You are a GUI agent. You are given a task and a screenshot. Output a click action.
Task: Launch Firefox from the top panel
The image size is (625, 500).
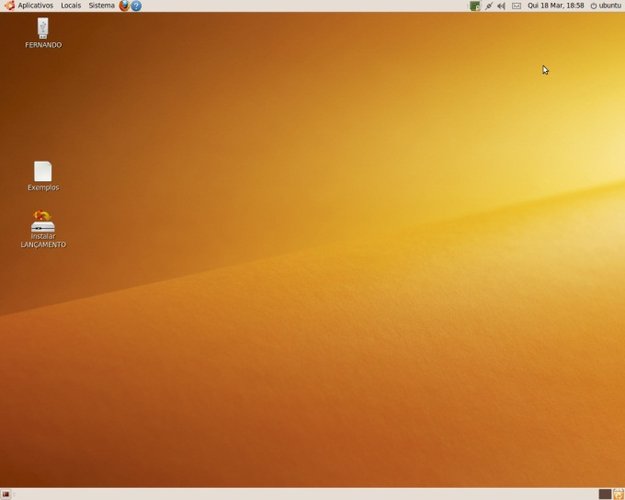click(124, 6)
